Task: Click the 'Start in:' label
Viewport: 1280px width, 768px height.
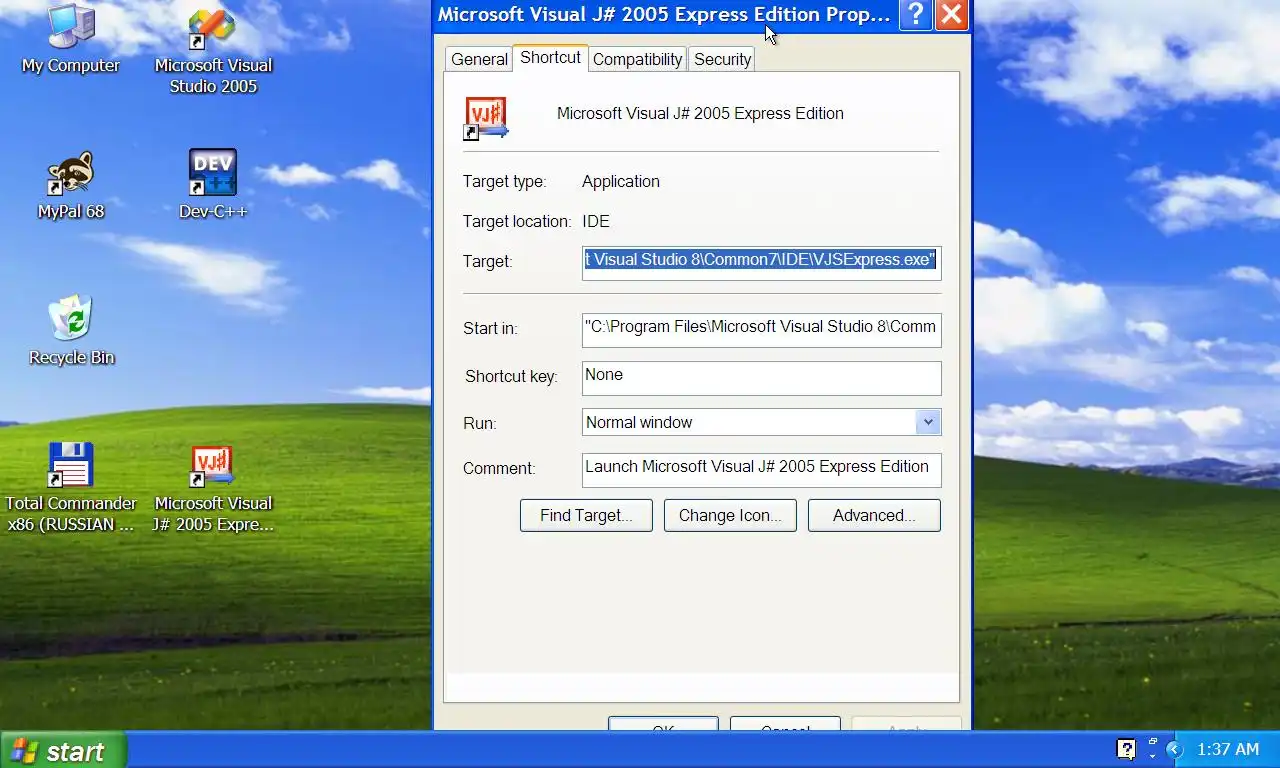Action: (x=490, y=328)
